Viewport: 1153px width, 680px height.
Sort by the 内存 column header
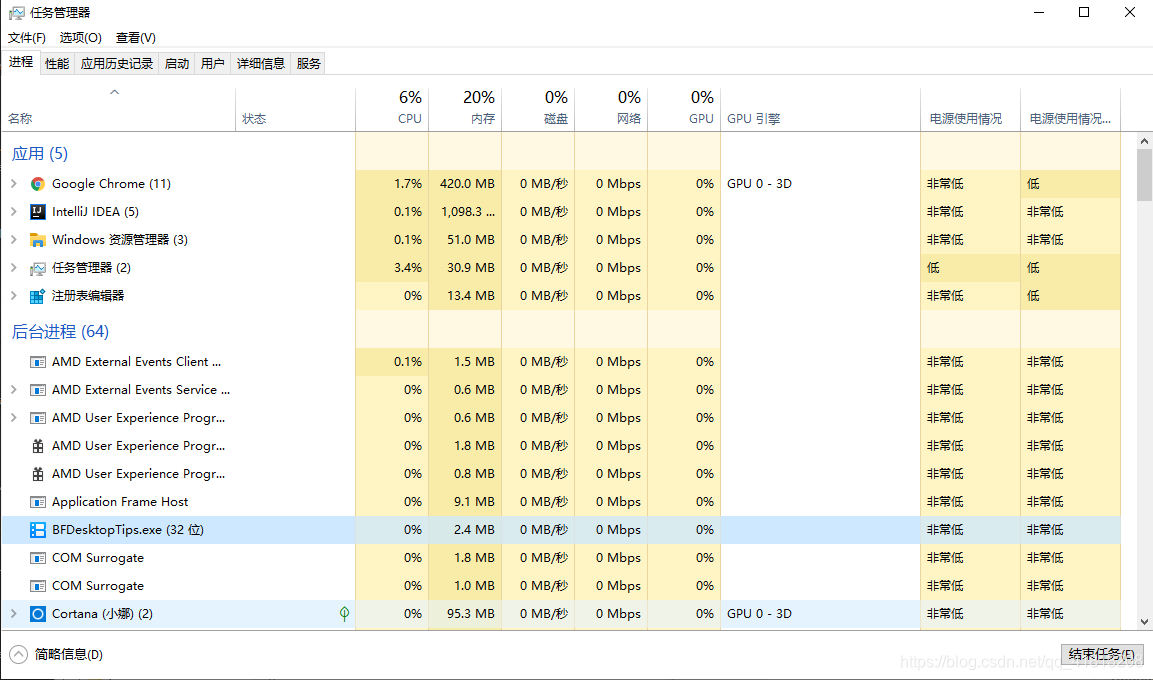tap(465, 109)
